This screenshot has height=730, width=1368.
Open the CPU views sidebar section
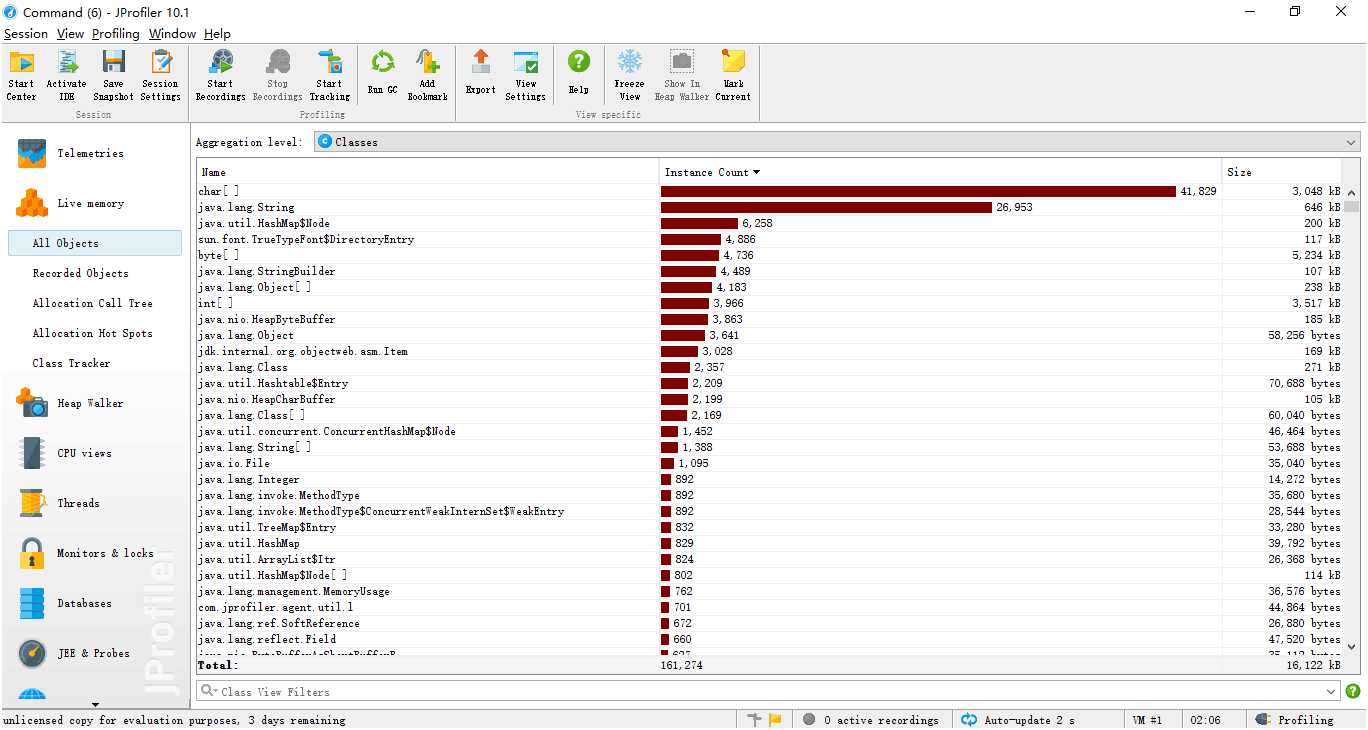pyautogui.click(x=92, y=453)
